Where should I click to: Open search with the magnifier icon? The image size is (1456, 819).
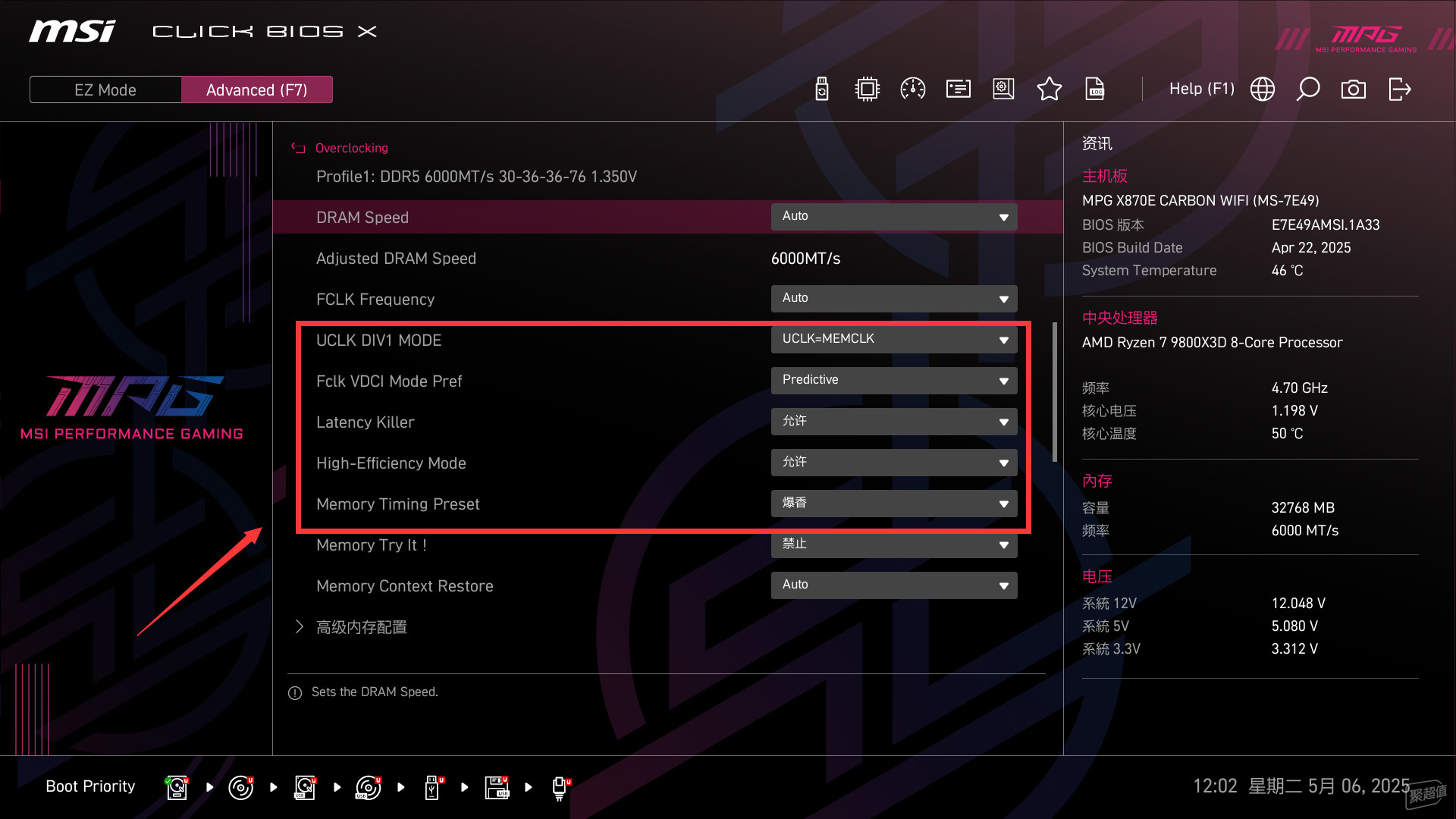click(x=1308, y=89)
